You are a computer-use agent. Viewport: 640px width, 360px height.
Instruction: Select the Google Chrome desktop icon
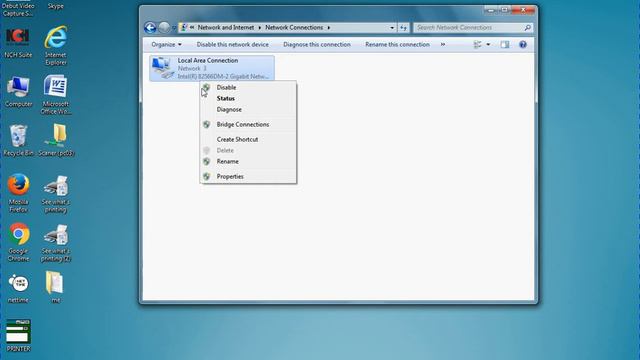click(x=18, y=242)
